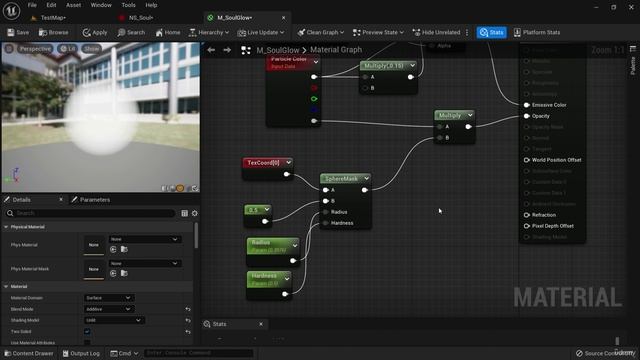Open the Window menu
Image resolution: width=640 pixels, height=360 pixels.
[x=101, y=5]
